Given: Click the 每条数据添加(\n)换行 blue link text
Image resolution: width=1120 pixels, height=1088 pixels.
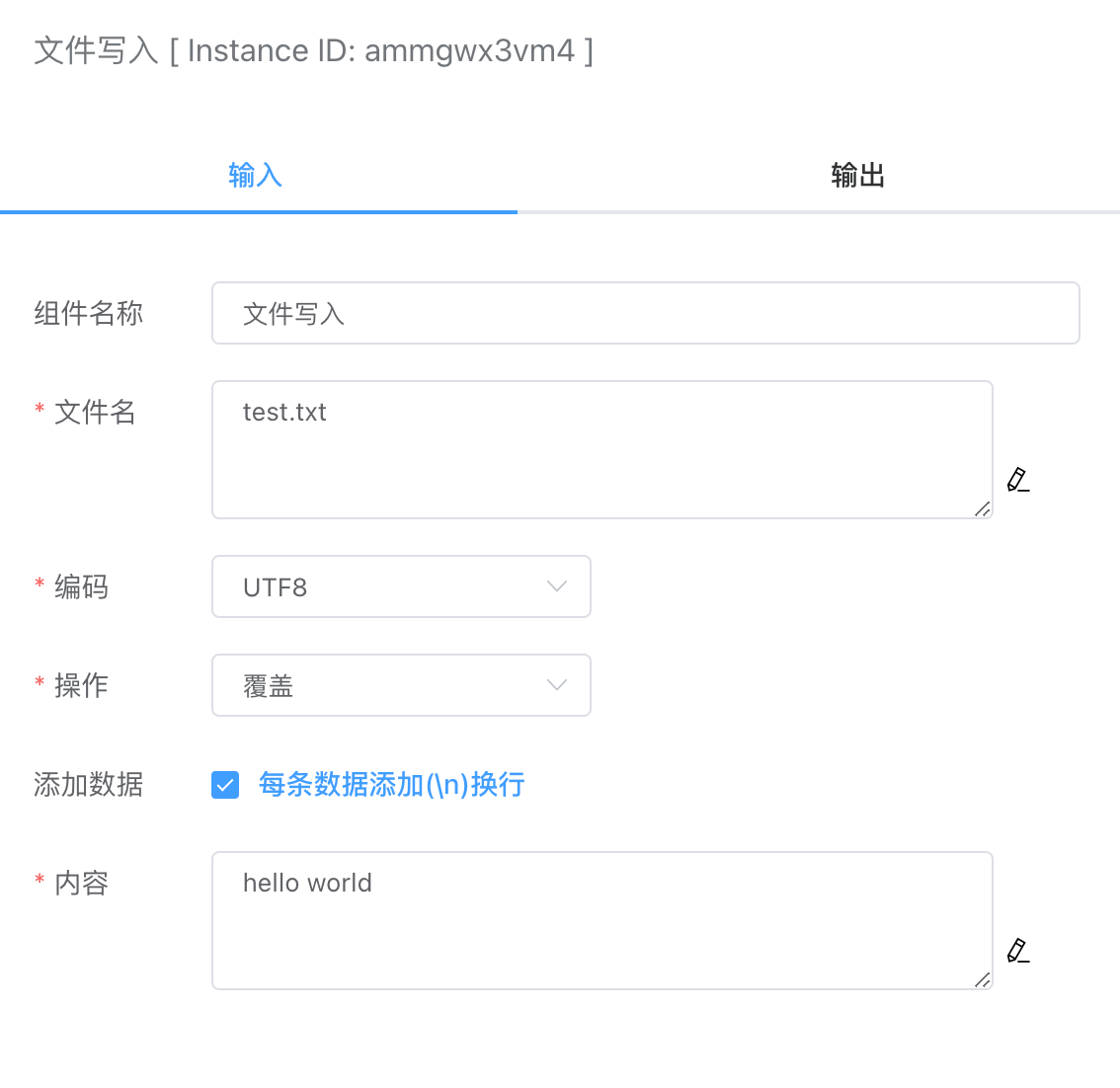Looking at the screenshot, I should (391, 784).
